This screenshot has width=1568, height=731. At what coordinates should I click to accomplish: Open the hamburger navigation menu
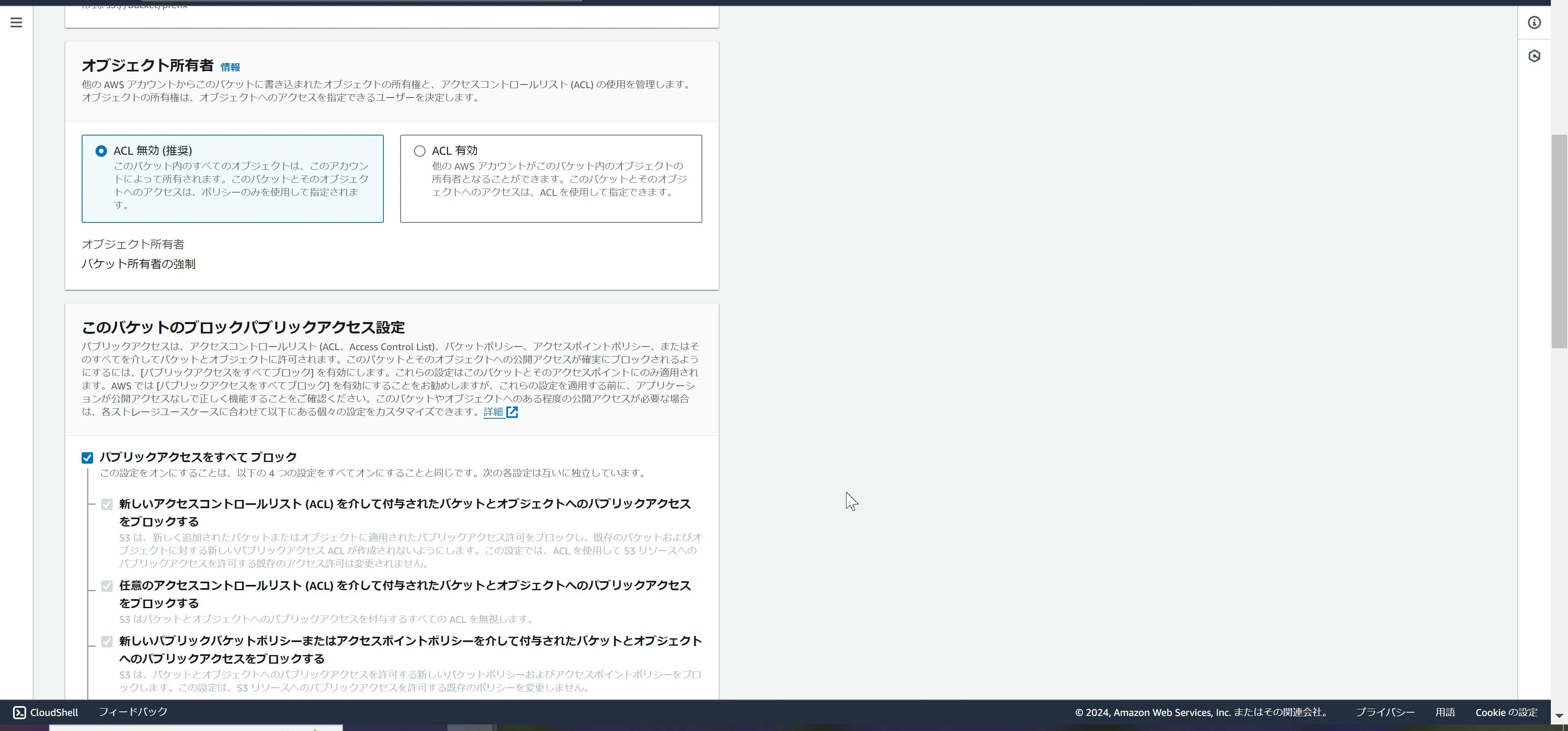point(16,22)
